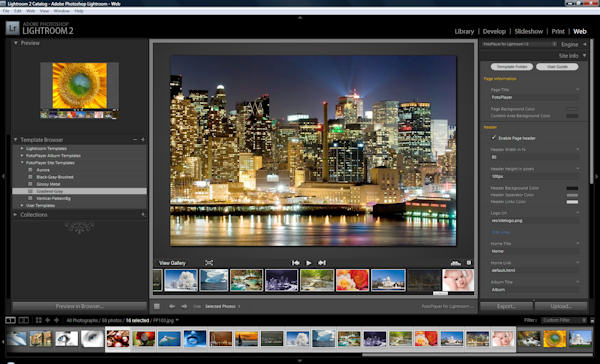Select the main window display icon in filmstrip bar
The height and width of the screenshot is (364, 600).
[11, 320]
